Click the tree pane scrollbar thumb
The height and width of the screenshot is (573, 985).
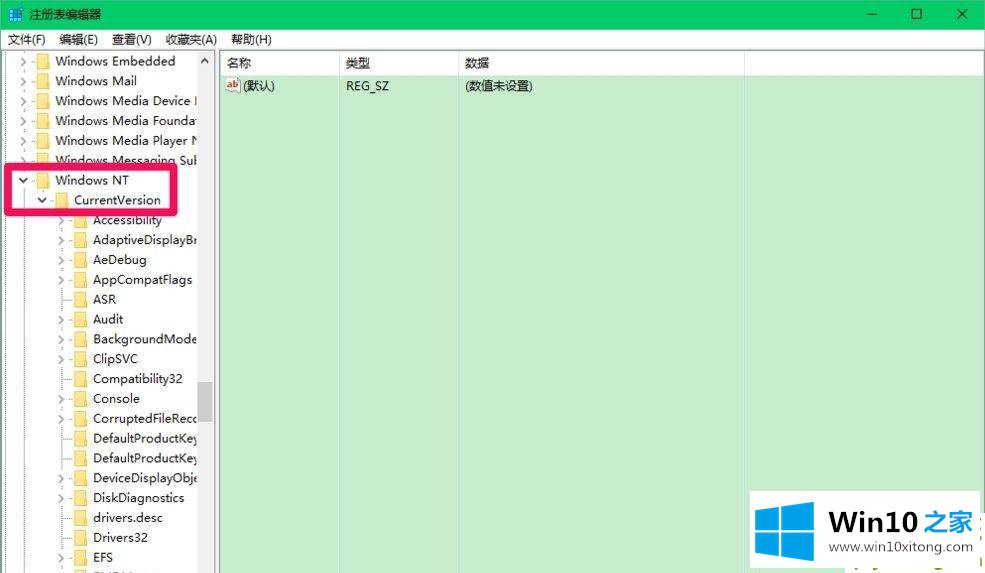point(205,402)
